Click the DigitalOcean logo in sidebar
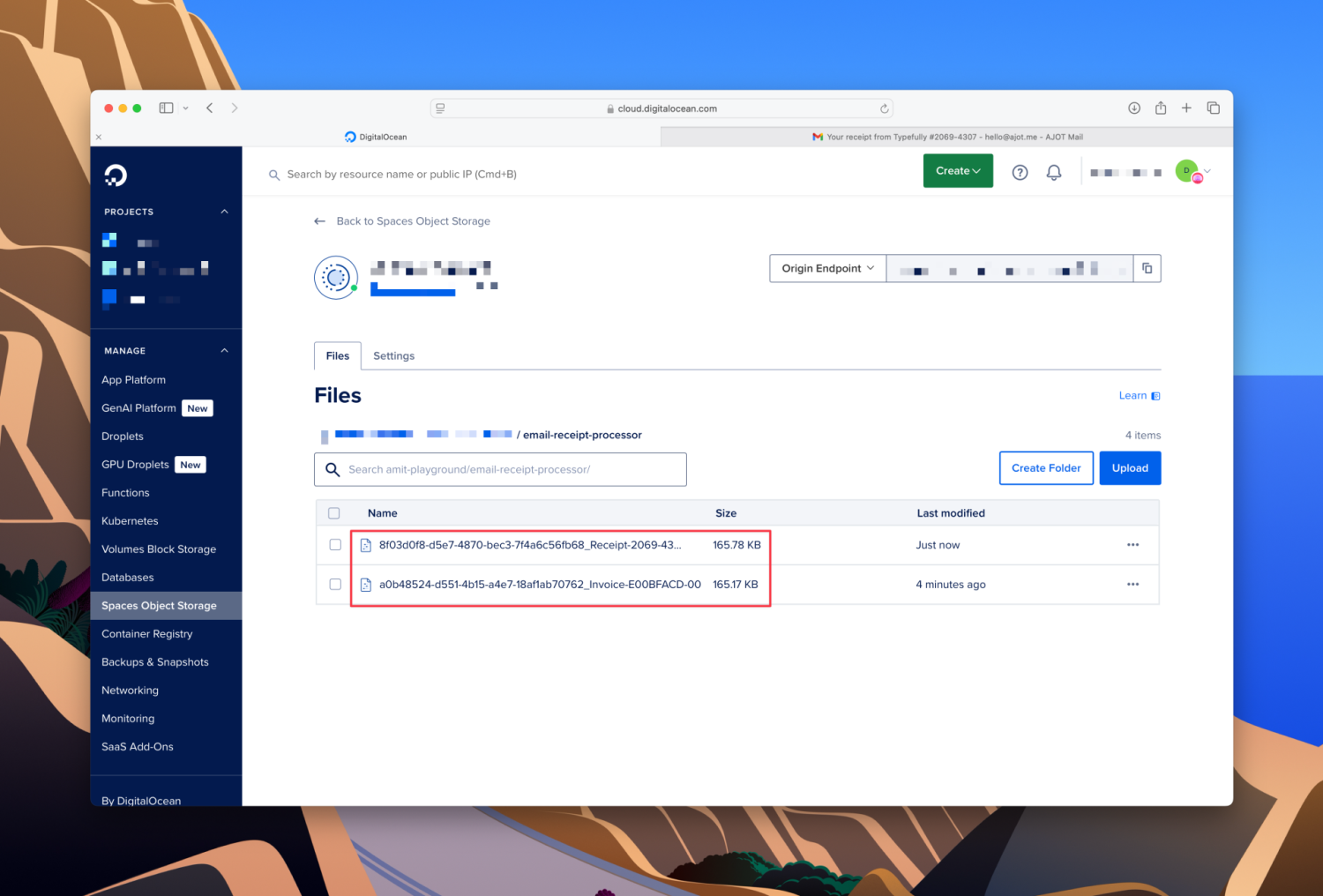 pyautogui.click(x=116, y=175)
